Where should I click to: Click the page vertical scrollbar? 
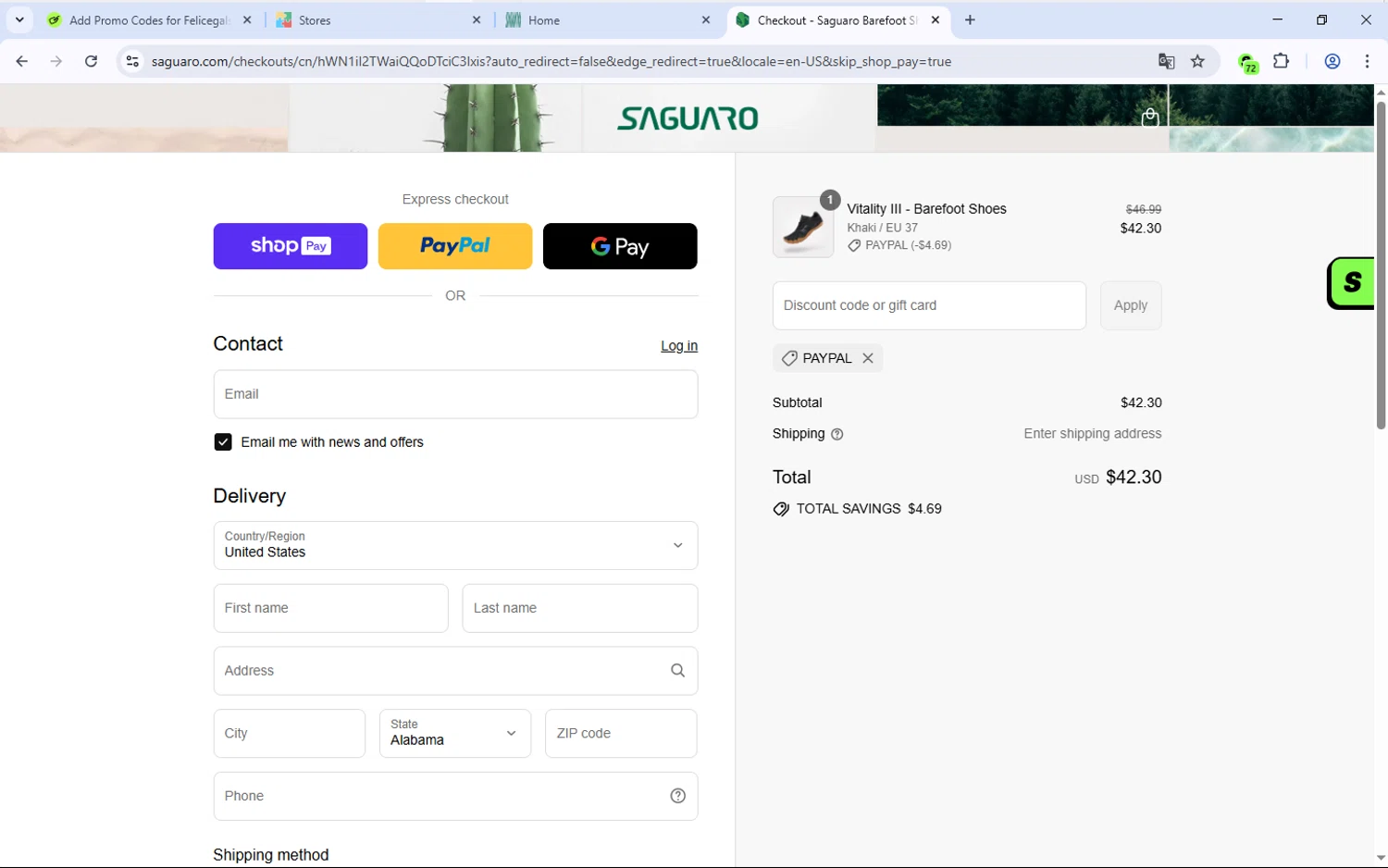(1381, 267)
